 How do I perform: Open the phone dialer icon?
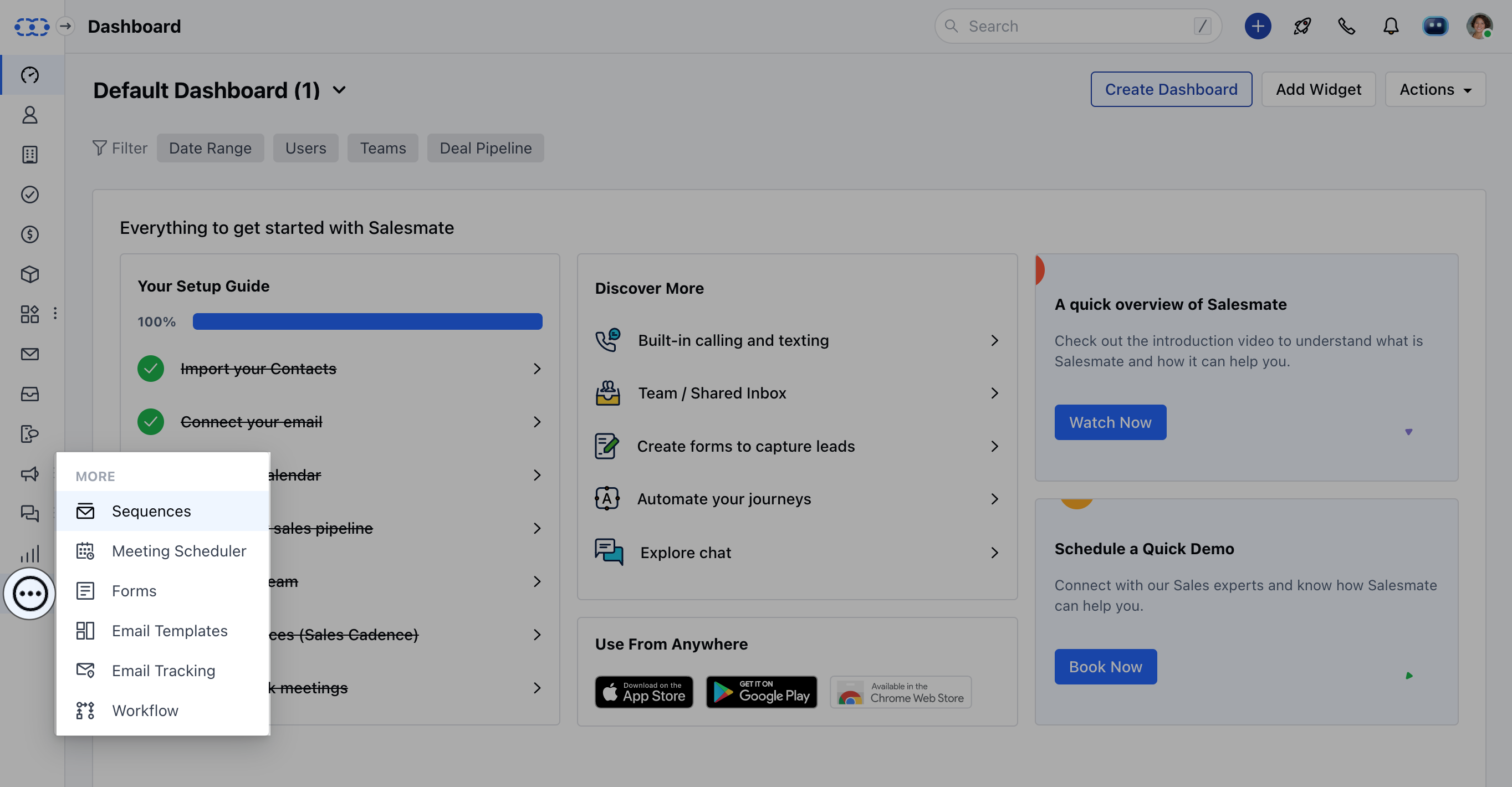tap(1346, 27)
